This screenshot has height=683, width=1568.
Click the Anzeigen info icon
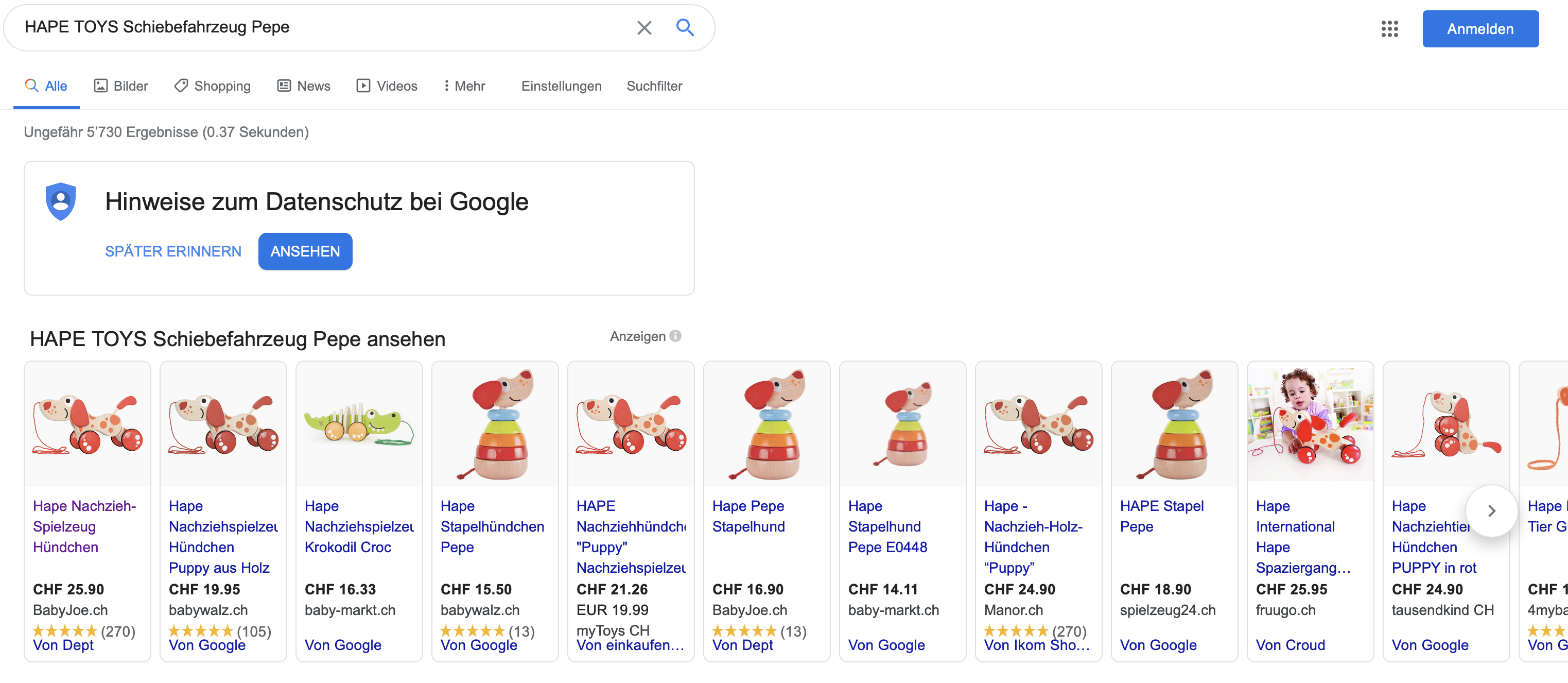point(675,336)
